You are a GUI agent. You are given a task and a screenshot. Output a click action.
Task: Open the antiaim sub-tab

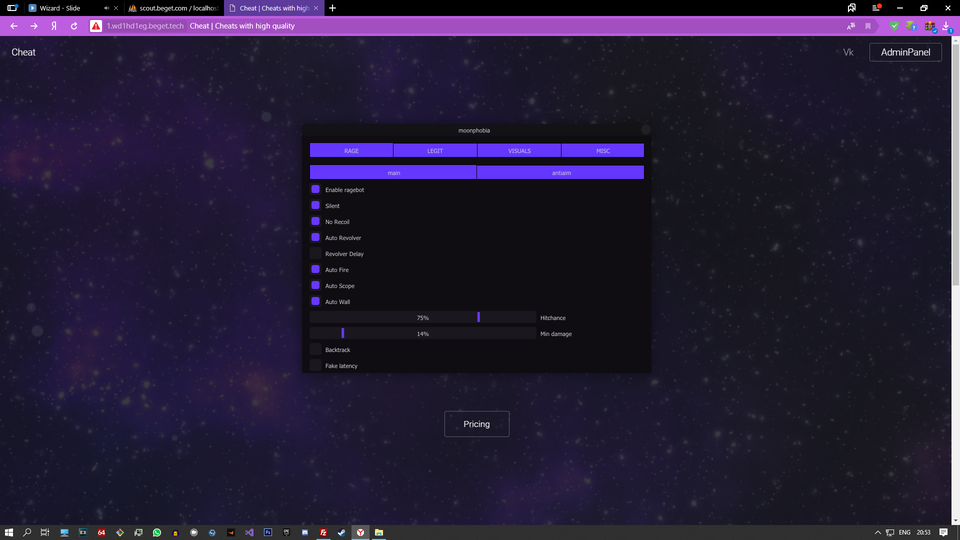click(560, 173)
